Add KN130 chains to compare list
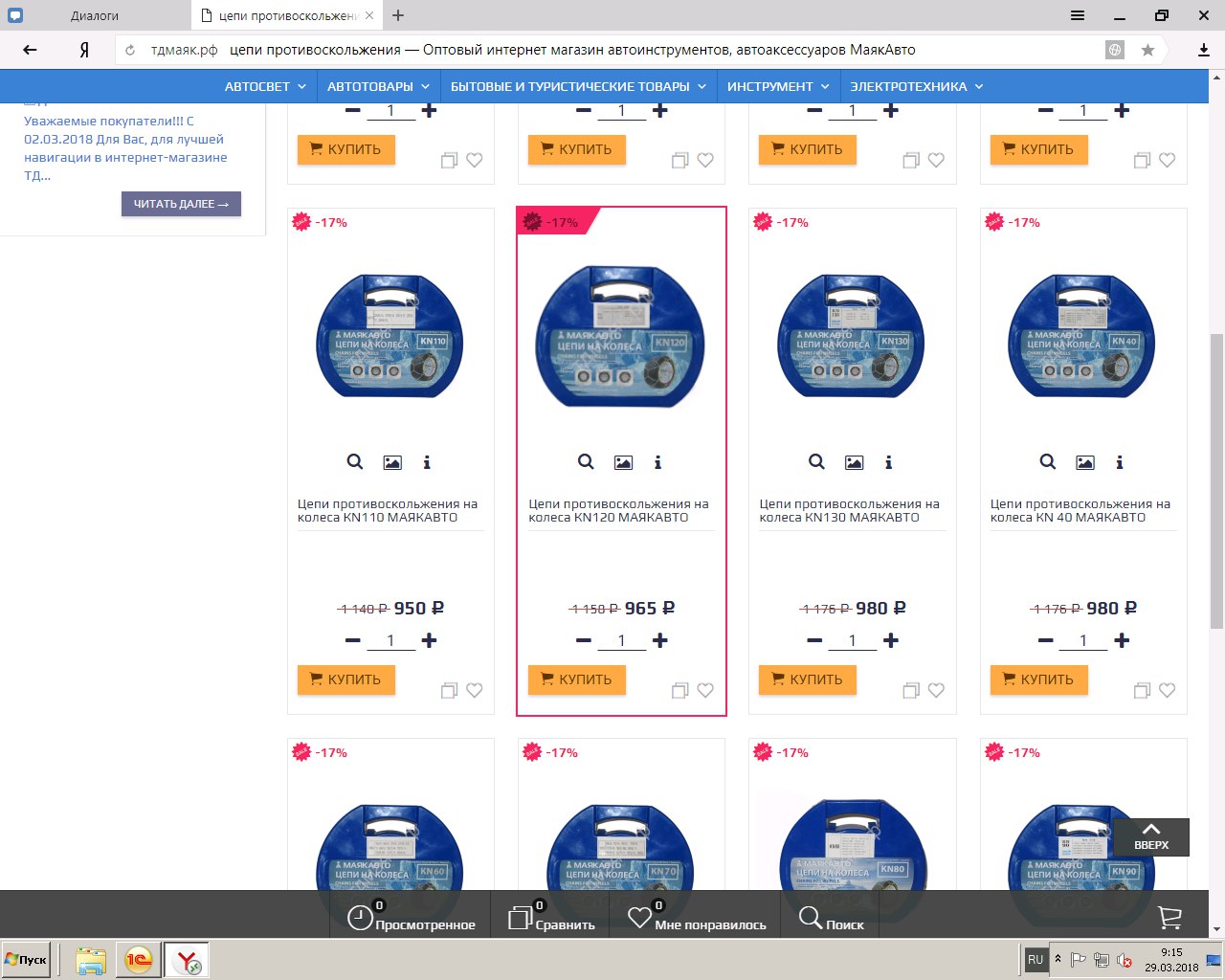Image resolution: width=1225 pixels, height=980 pixels. click(x=911, y=690)
